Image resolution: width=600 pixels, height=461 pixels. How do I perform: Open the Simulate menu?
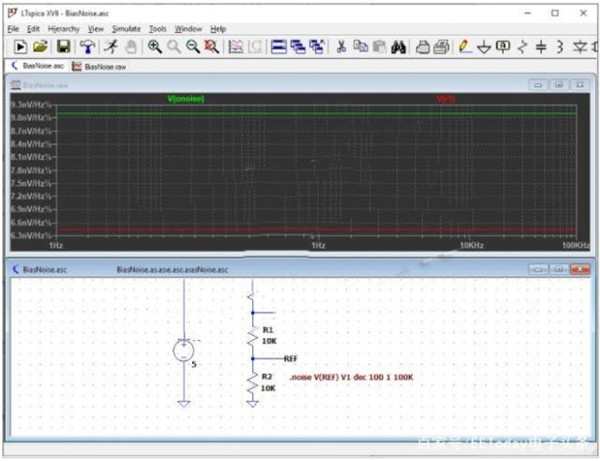126,29
